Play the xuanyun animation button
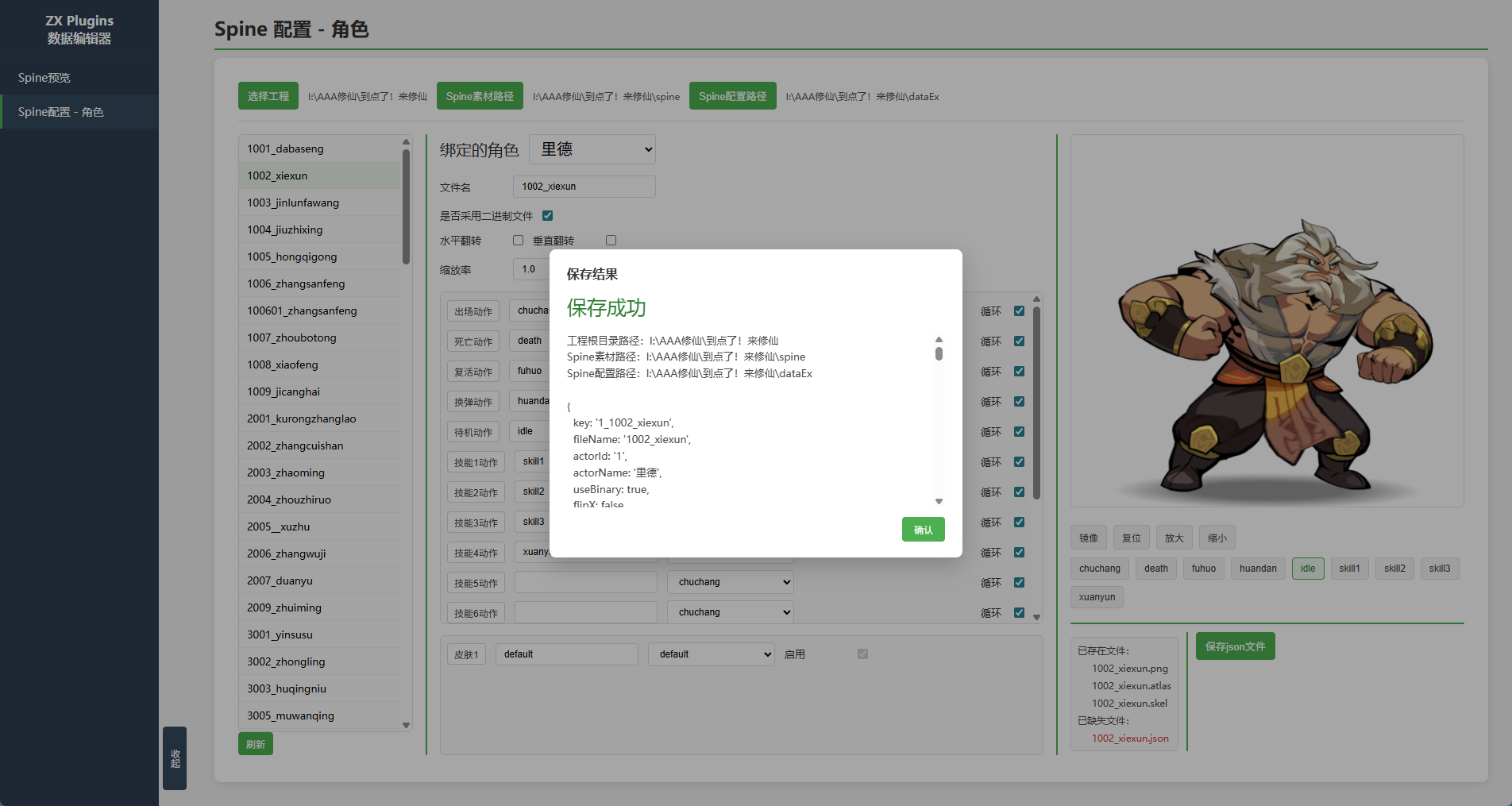Screen dimensions: 1512x806 pyautogui.click(x=1097, y=597)
